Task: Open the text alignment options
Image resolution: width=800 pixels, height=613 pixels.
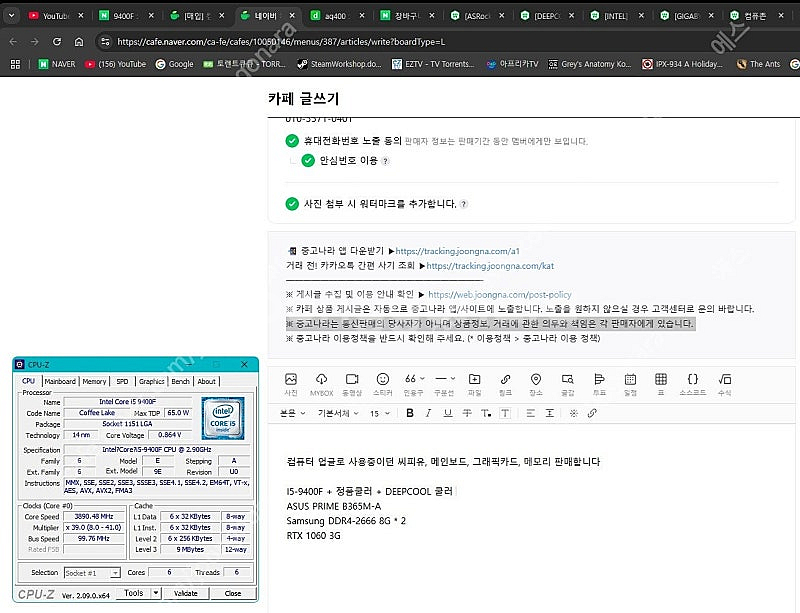Action: 531,413
